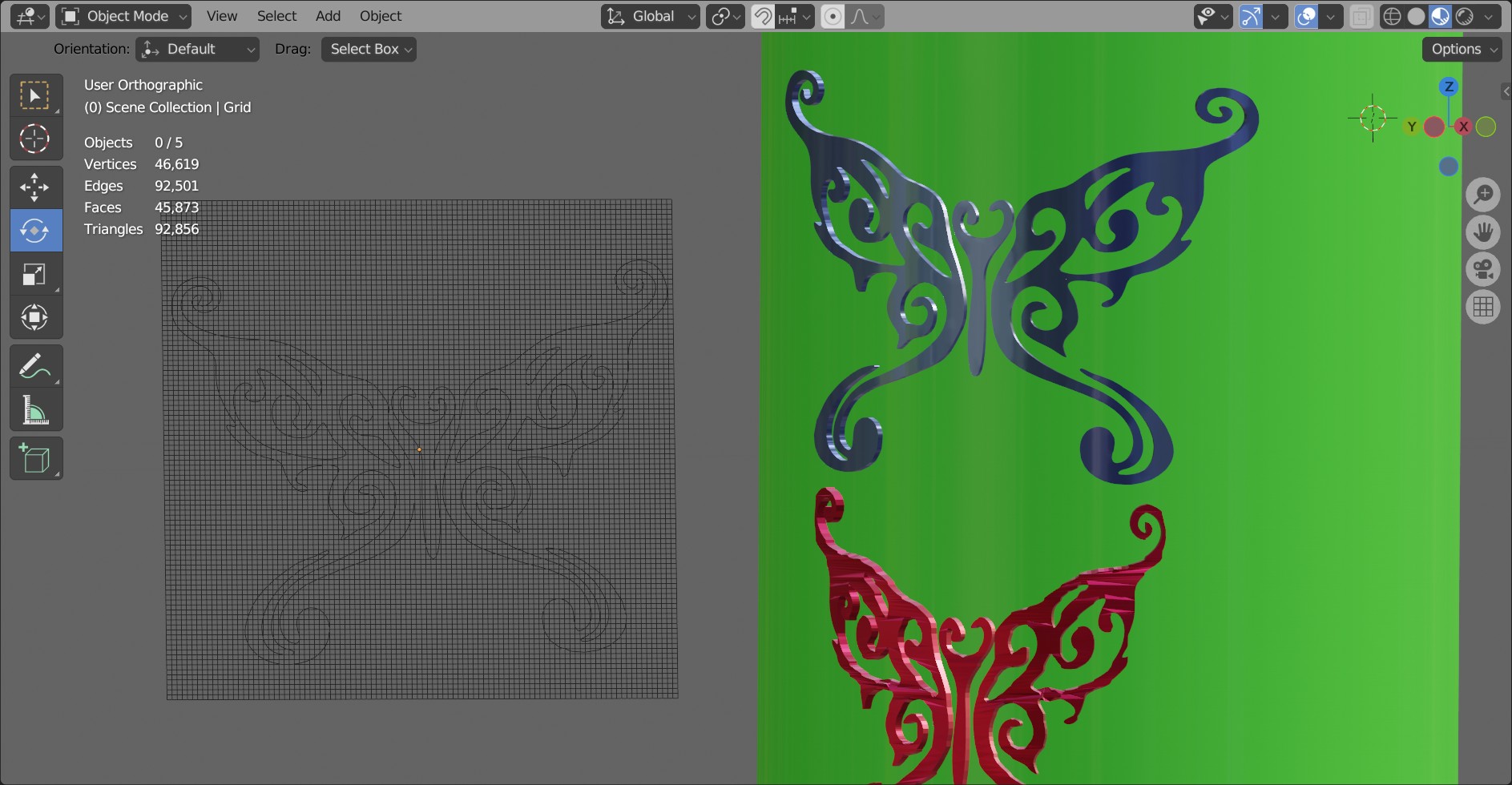Click the Objects count "0 / 5"
Screen dimensions: 1512x785
coord(169,143)
